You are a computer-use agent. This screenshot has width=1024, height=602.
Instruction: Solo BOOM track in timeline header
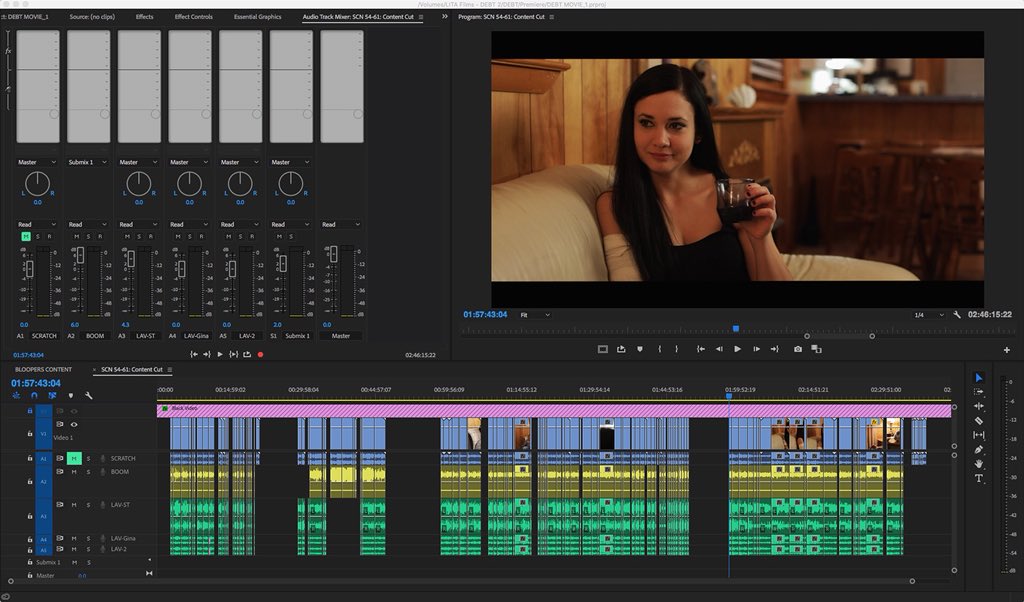[88, 471]
